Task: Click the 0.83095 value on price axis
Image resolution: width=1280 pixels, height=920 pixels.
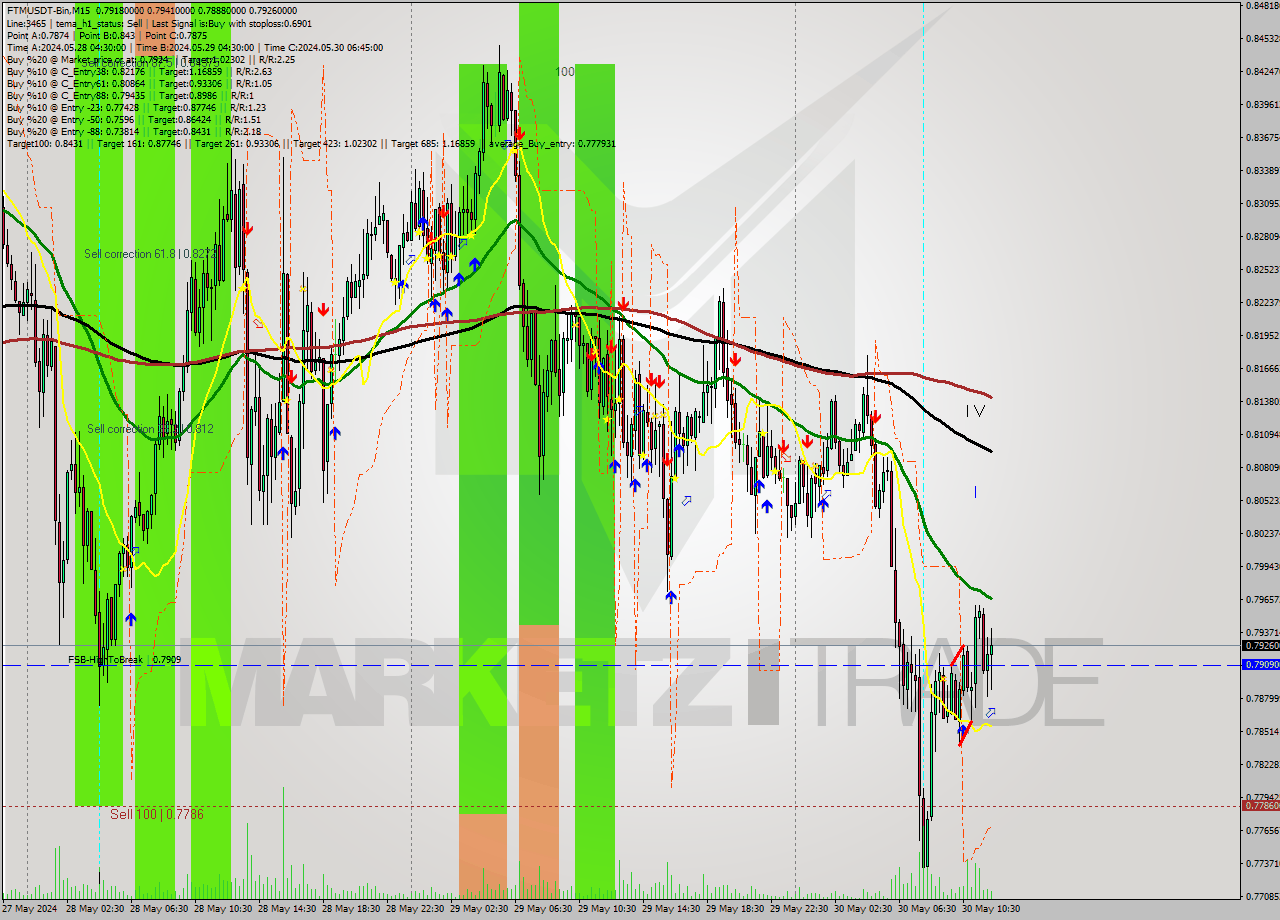Action: click(x=1262, y=203)
